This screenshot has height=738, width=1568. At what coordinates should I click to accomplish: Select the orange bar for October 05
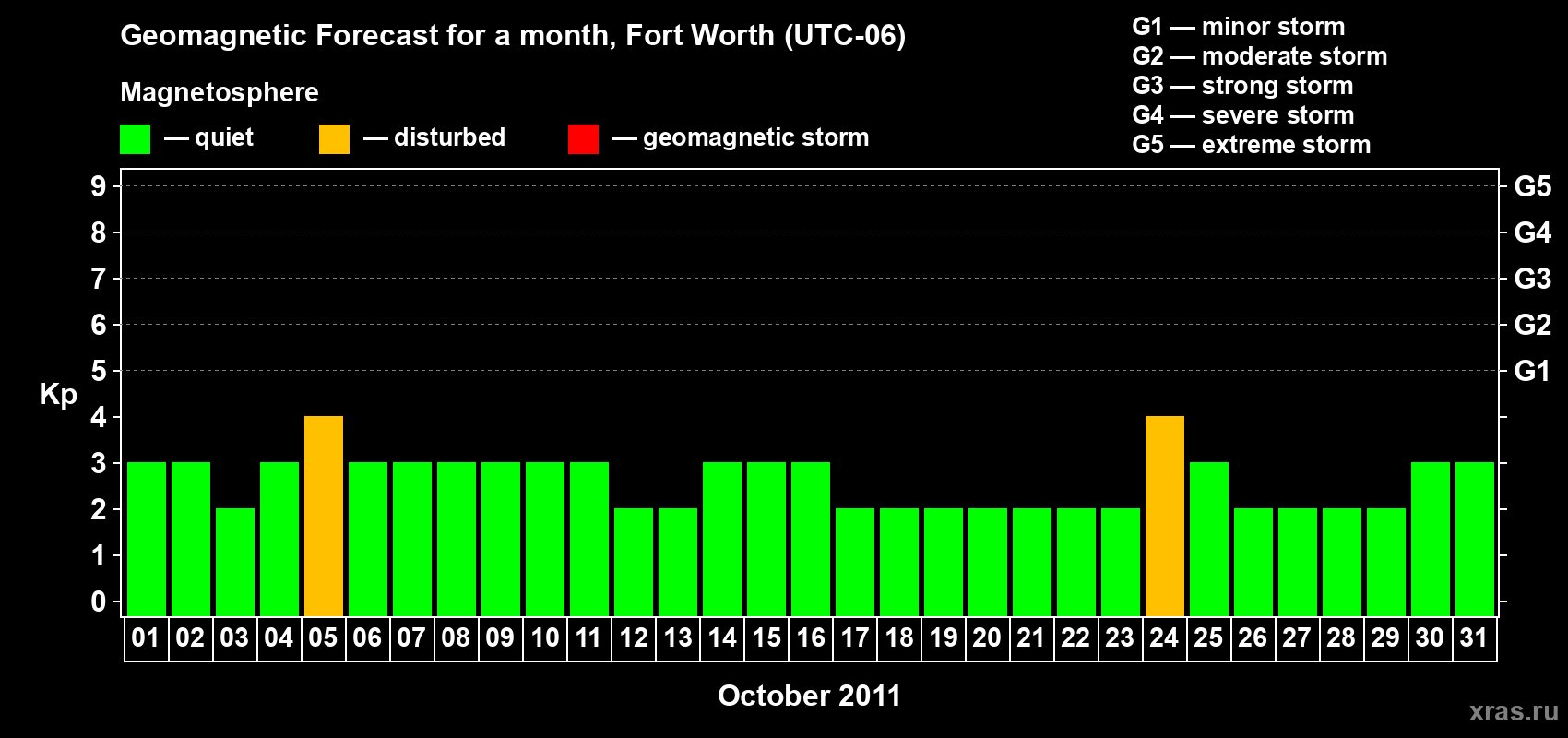tap(324, 516)
